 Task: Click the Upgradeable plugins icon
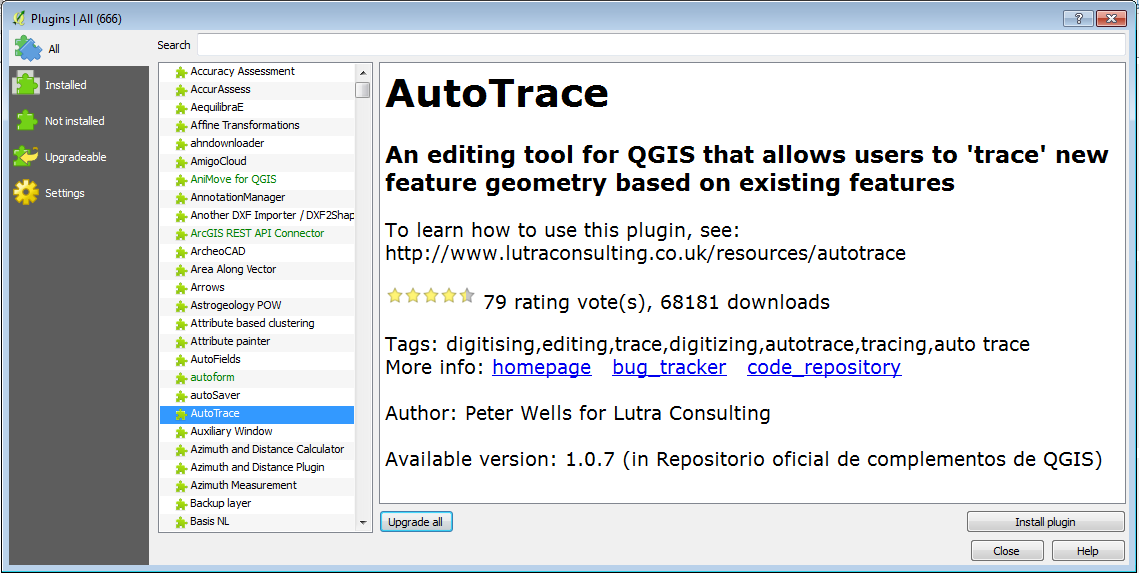click(x=26, y=157)
